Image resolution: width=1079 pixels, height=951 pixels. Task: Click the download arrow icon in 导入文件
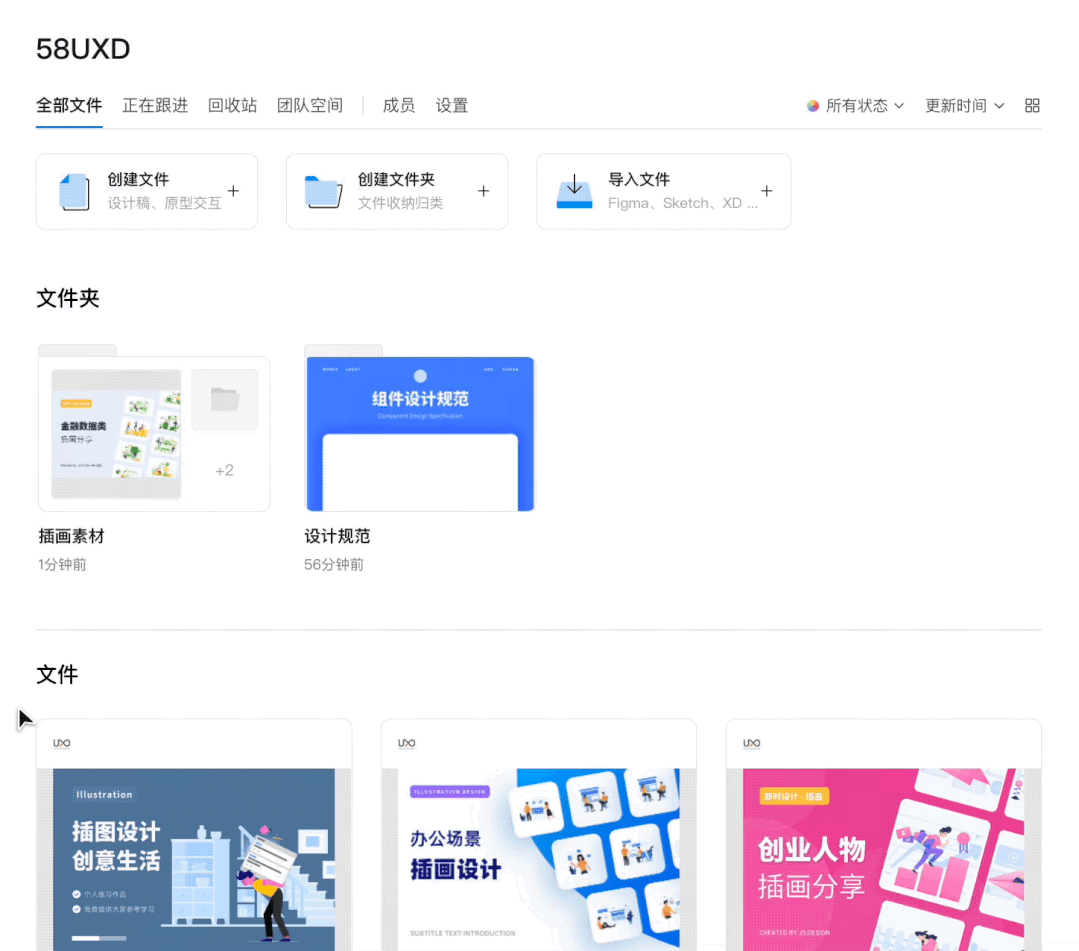click(575, 191)
